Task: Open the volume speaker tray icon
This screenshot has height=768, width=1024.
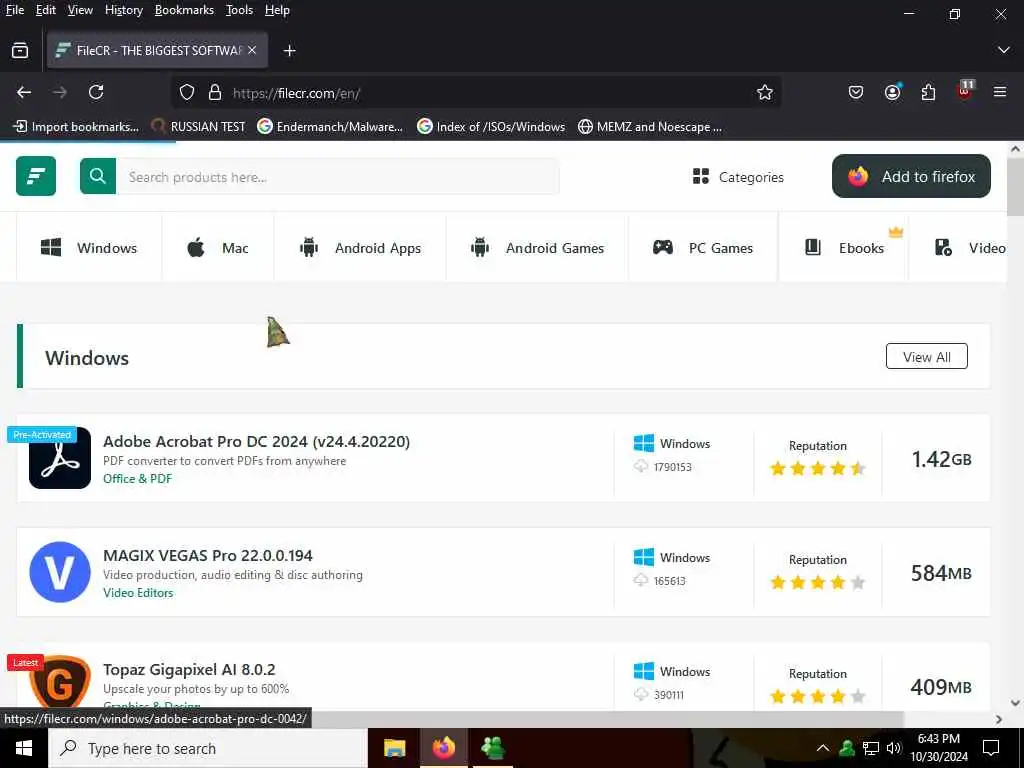Action: [x=894, y=748]
